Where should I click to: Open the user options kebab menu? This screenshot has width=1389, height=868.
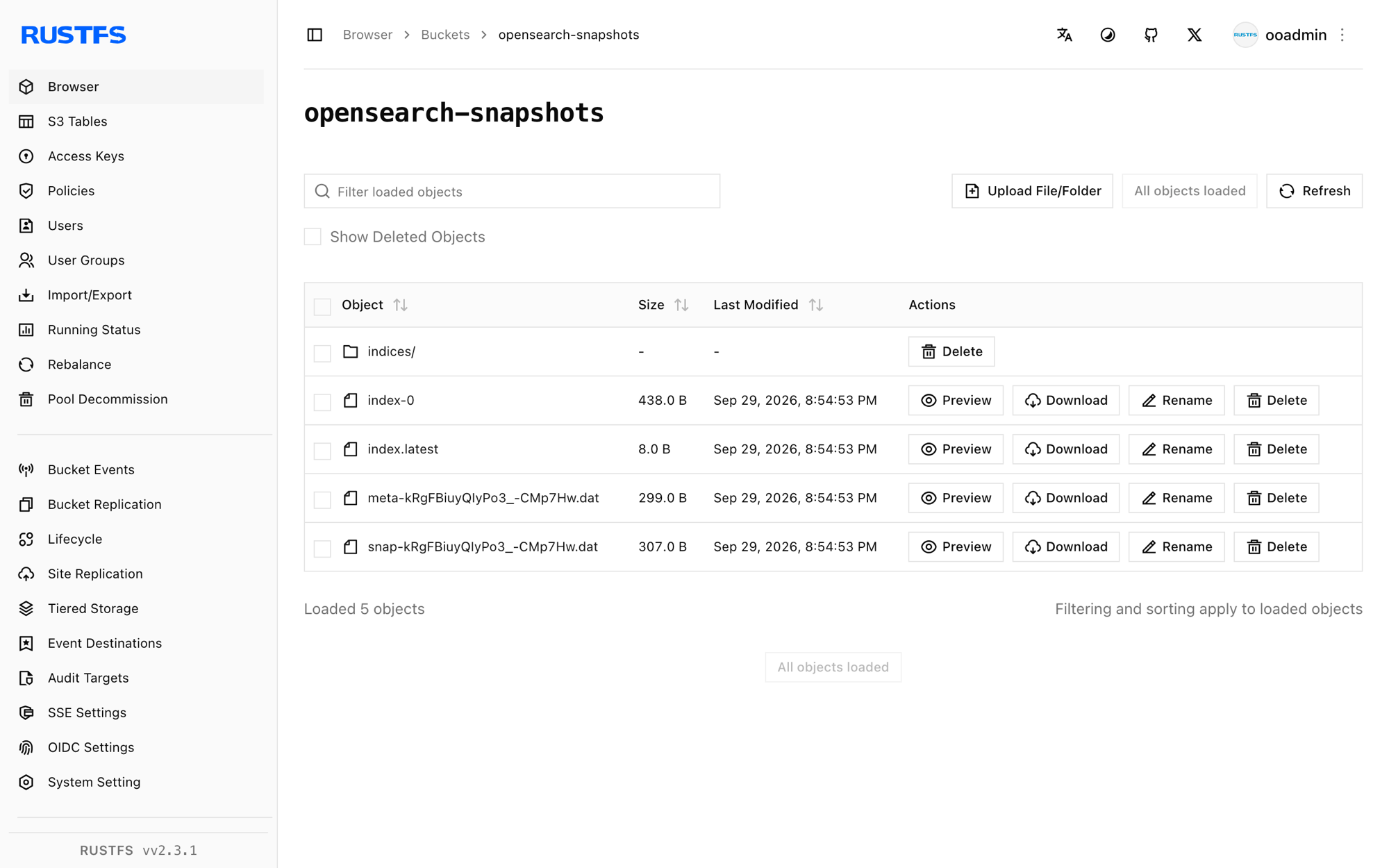(1342, 35)
